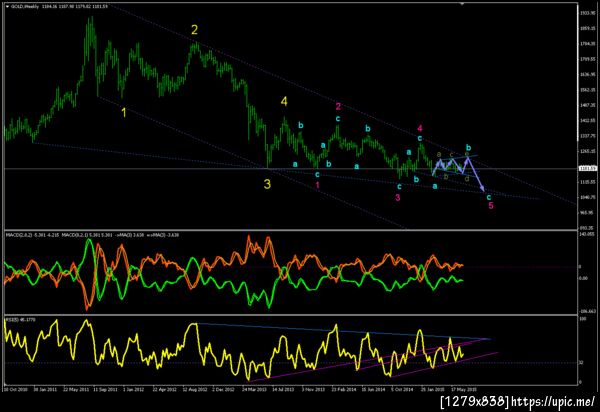Click the 3 Nov 2013 date label
This screenshot has width=600, height=412.
pyautogui.click(x=313, y=389)
